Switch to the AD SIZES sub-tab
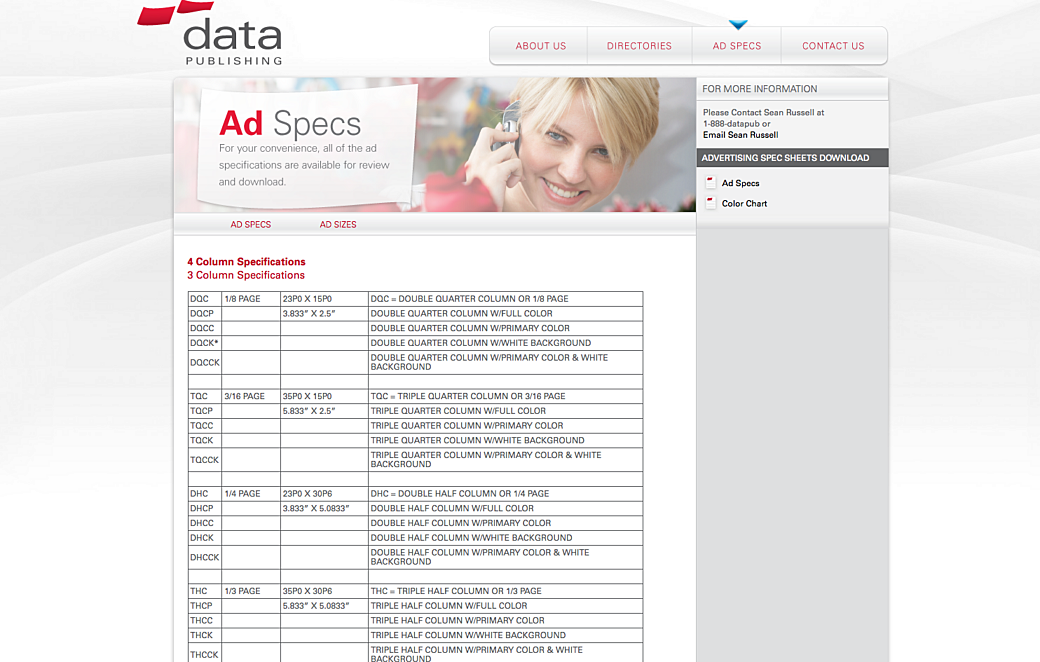This screenshot has width=1040, height=662. tap(338, 225)
